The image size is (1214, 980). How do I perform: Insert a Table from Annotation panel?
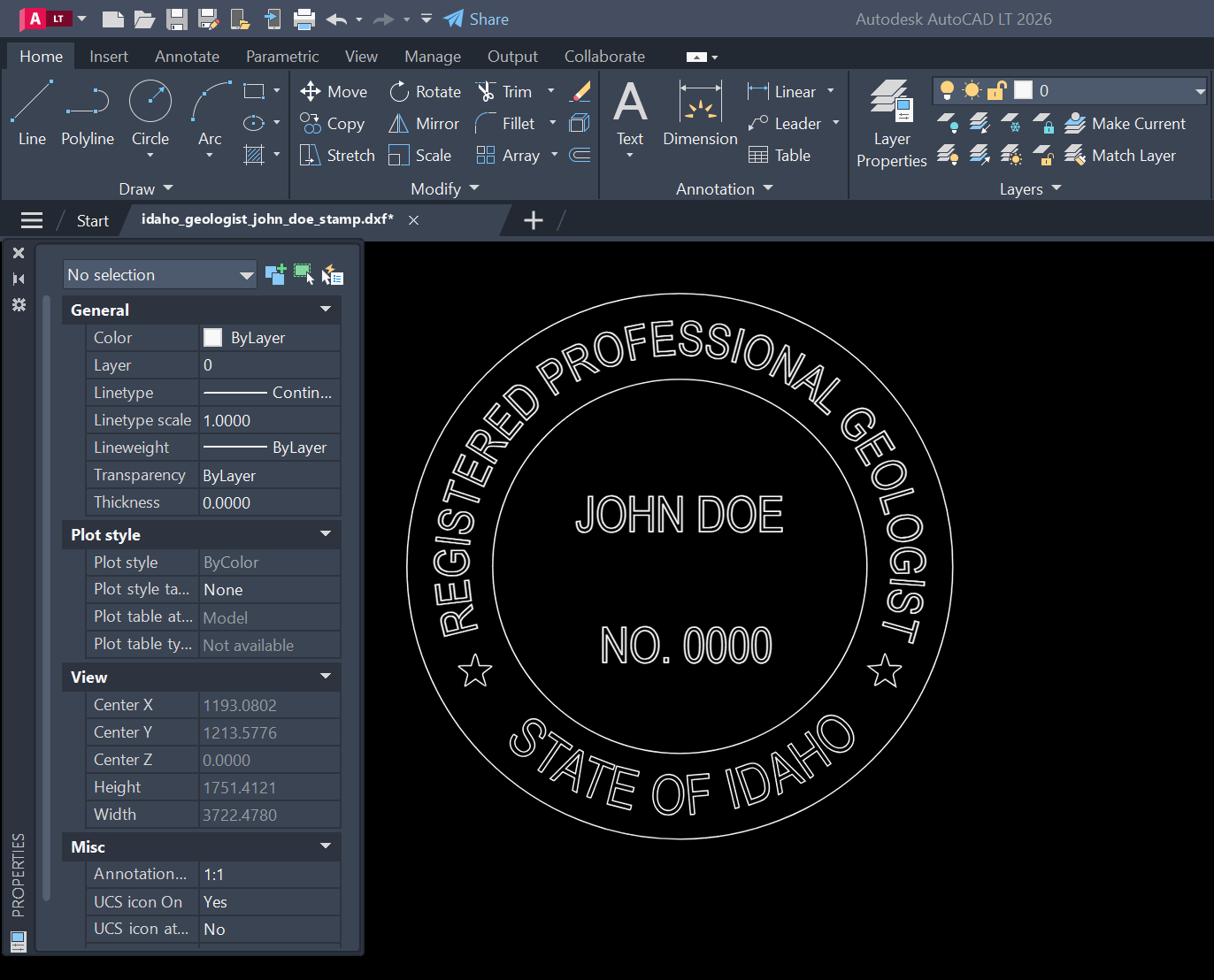[x=780, y=156]
